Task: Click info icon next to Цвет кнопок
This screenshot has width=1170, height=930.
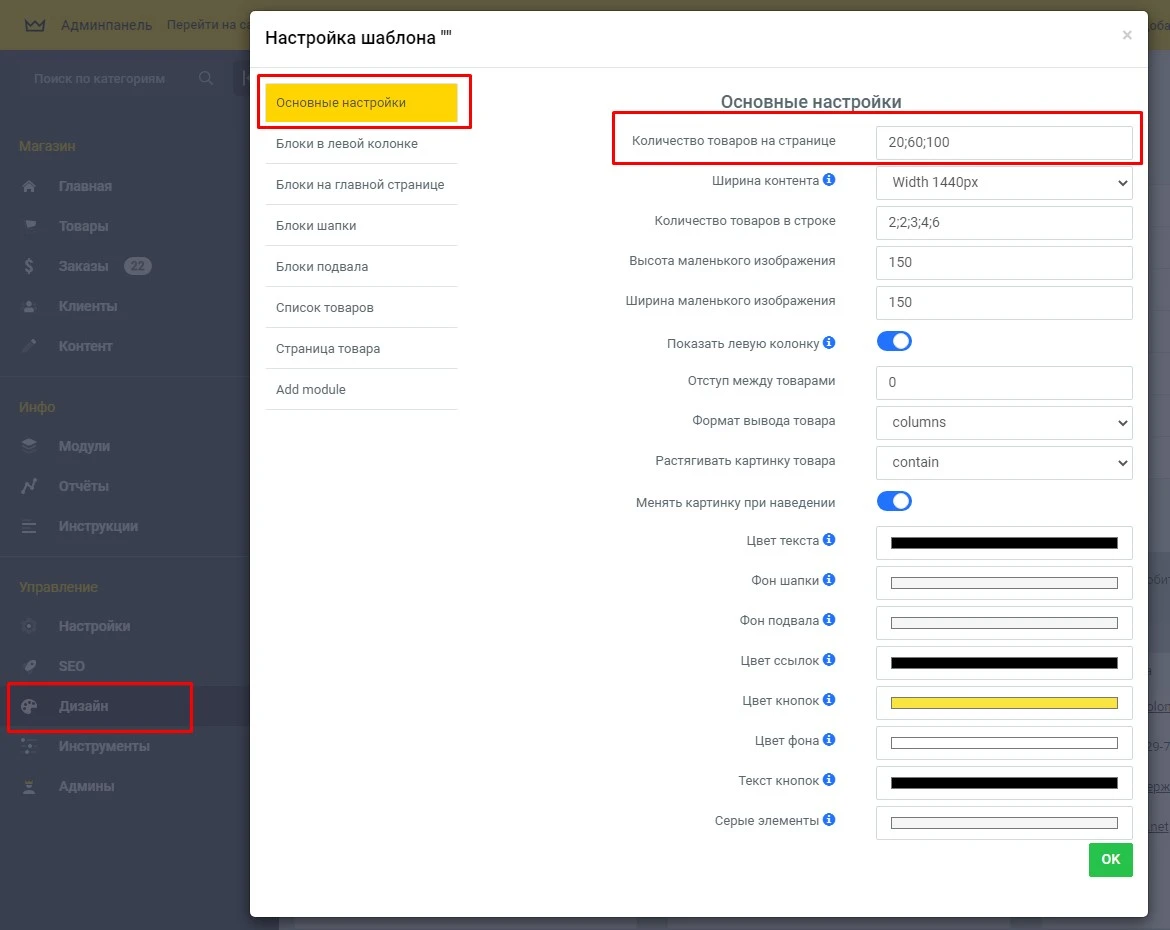Action: [x=829, y=700]
